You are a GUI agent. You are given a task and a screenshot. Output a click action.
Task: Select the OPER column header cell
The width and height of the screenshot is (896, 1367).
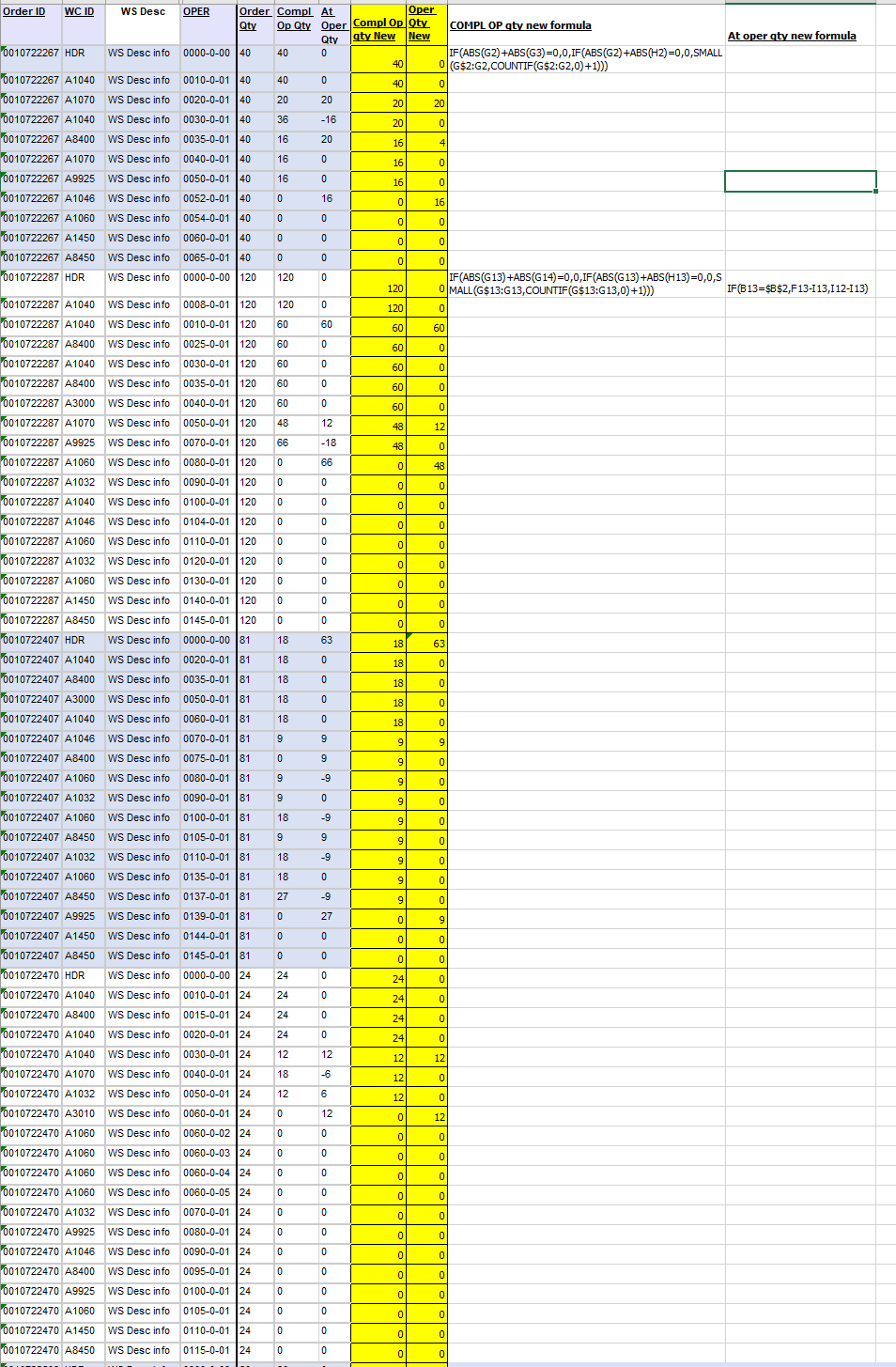click(x=208, y=23)
